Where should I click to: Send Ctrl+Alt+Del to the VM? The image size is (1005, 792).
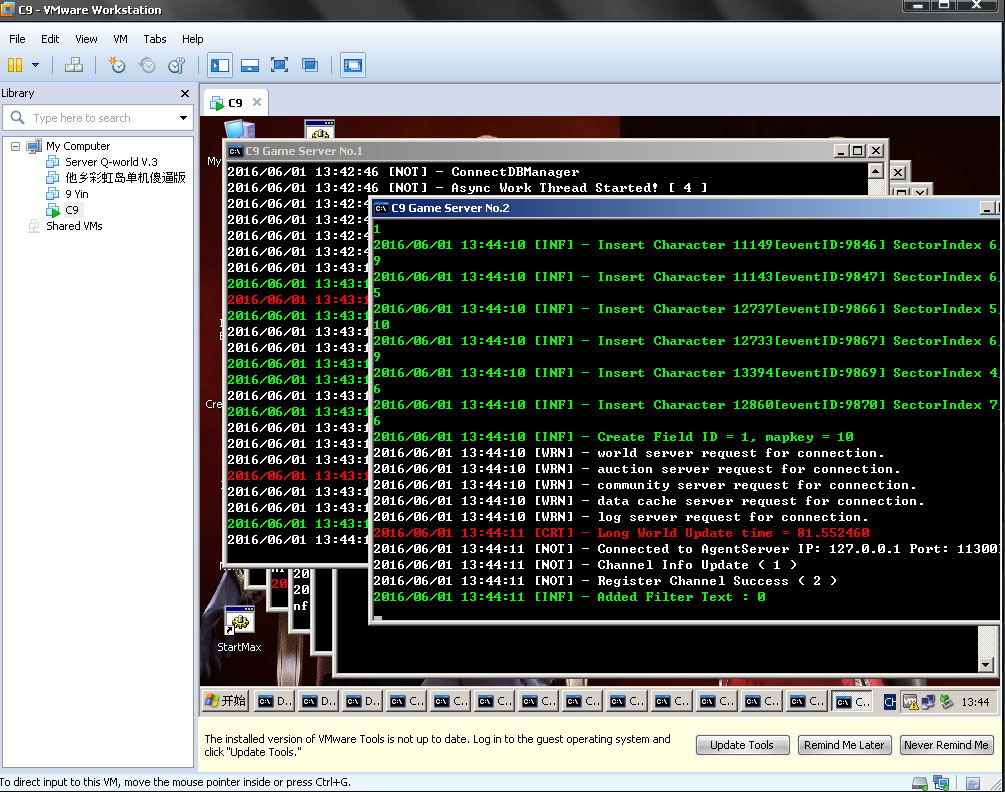74,65
